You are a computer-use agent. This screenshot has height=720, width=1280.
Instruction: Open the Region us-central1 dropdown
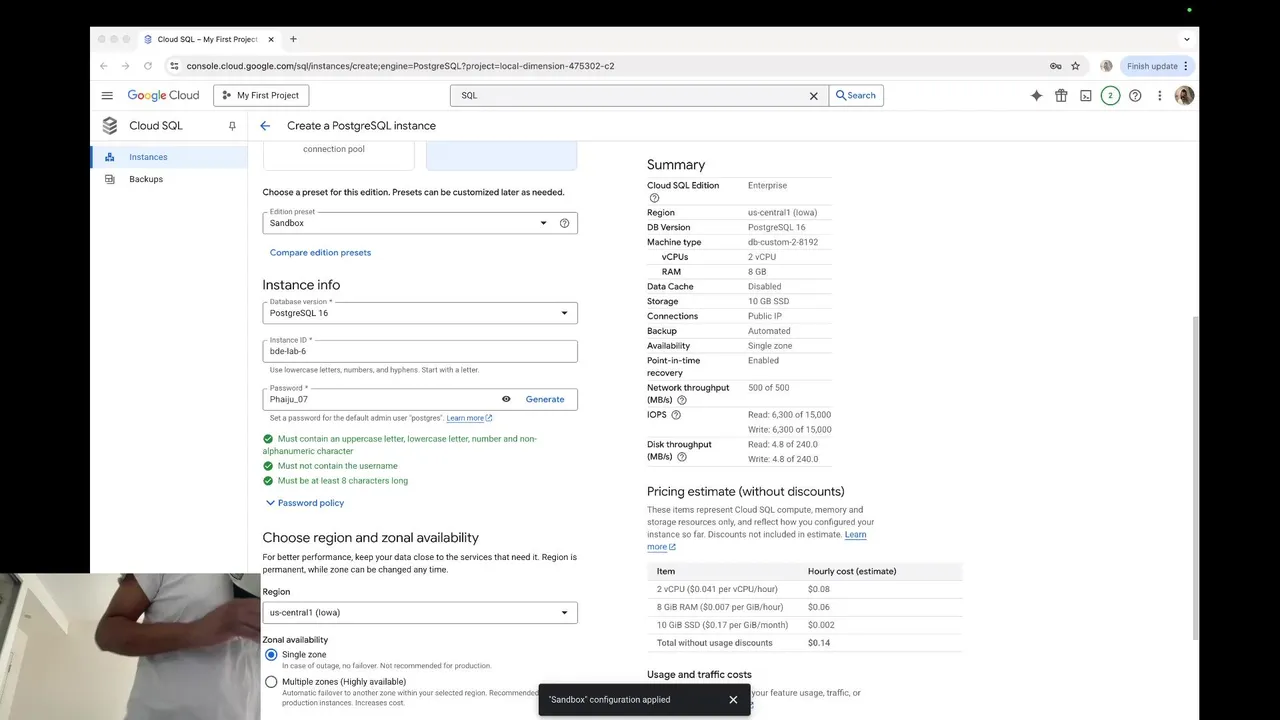(420, 612)
